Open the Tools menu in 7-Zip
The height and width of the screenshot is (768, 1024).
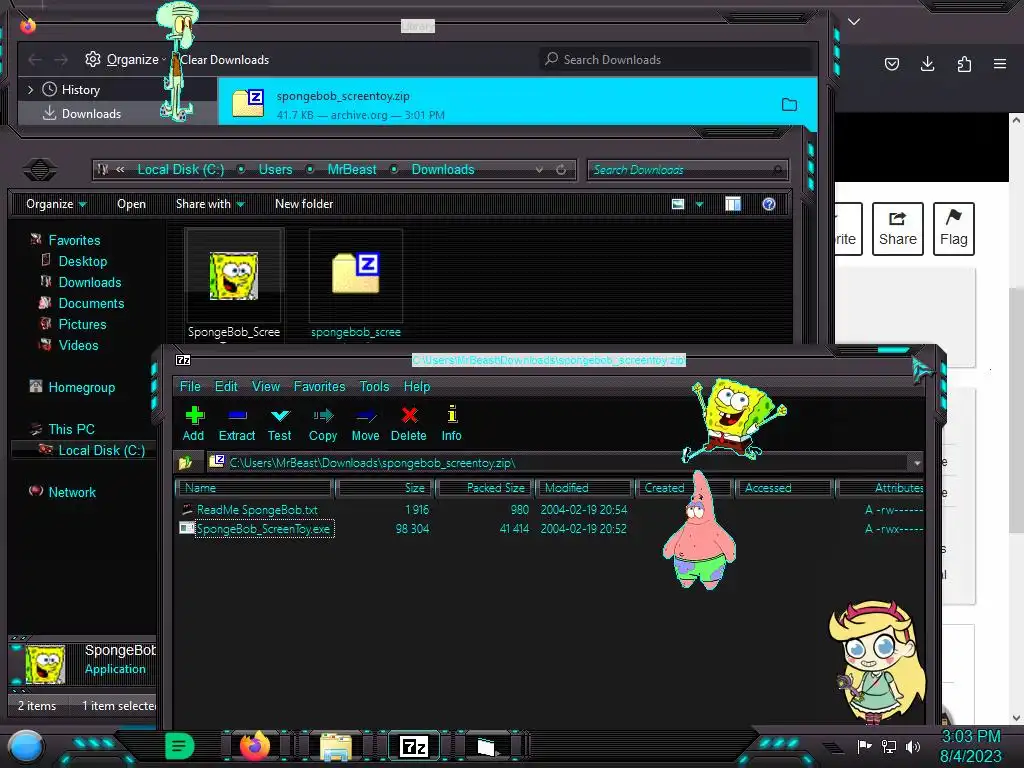(x=374, y=387)
